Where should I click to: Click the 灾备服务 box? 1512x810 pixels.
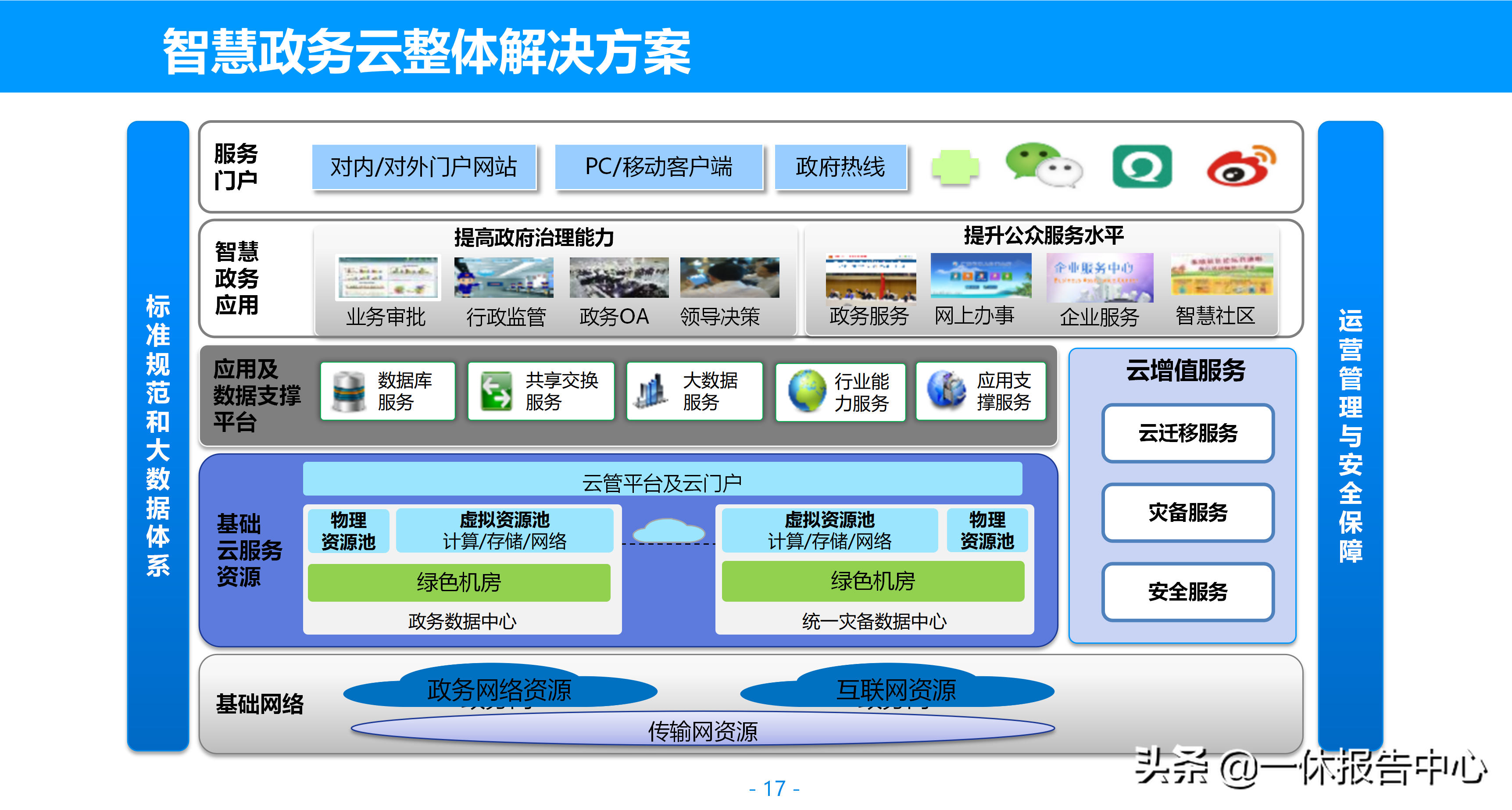[x=1187, y=512]
